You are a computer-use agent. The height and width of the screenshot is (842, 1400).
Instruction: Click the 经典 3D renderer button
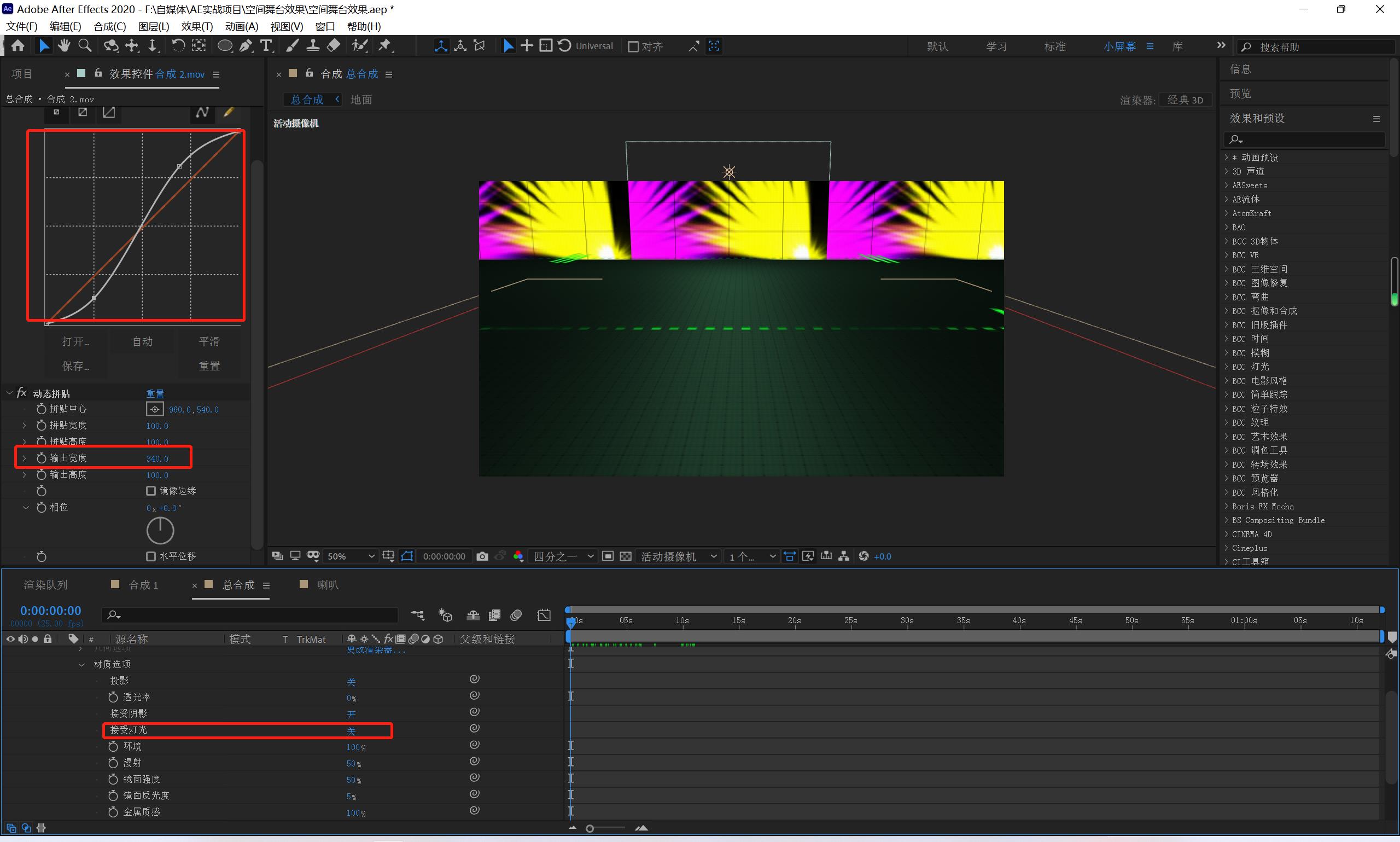[x=1185, y=100]
